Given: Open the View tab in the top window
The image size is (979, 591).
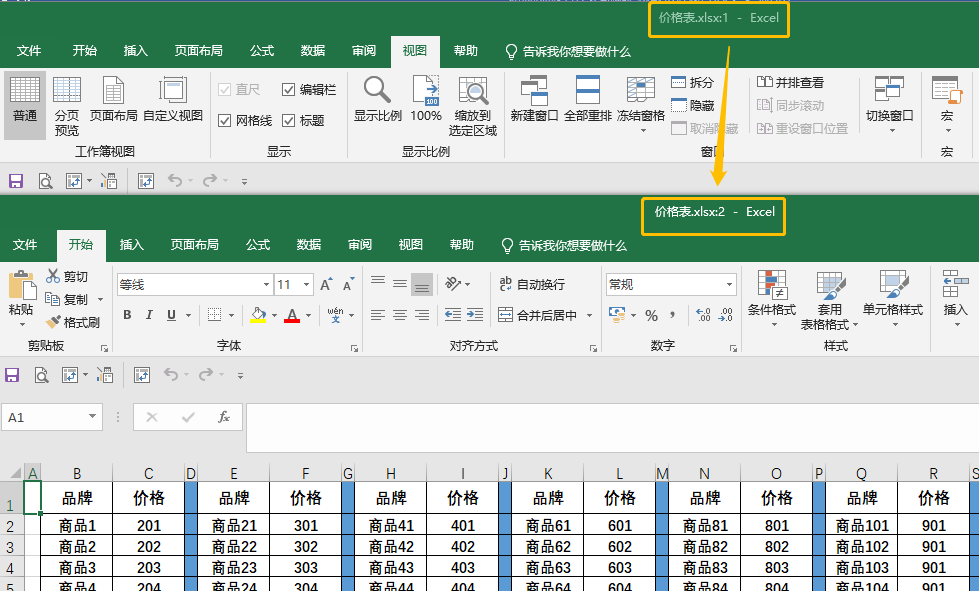Looking at the screenshot, I should [x=415, y=51].
